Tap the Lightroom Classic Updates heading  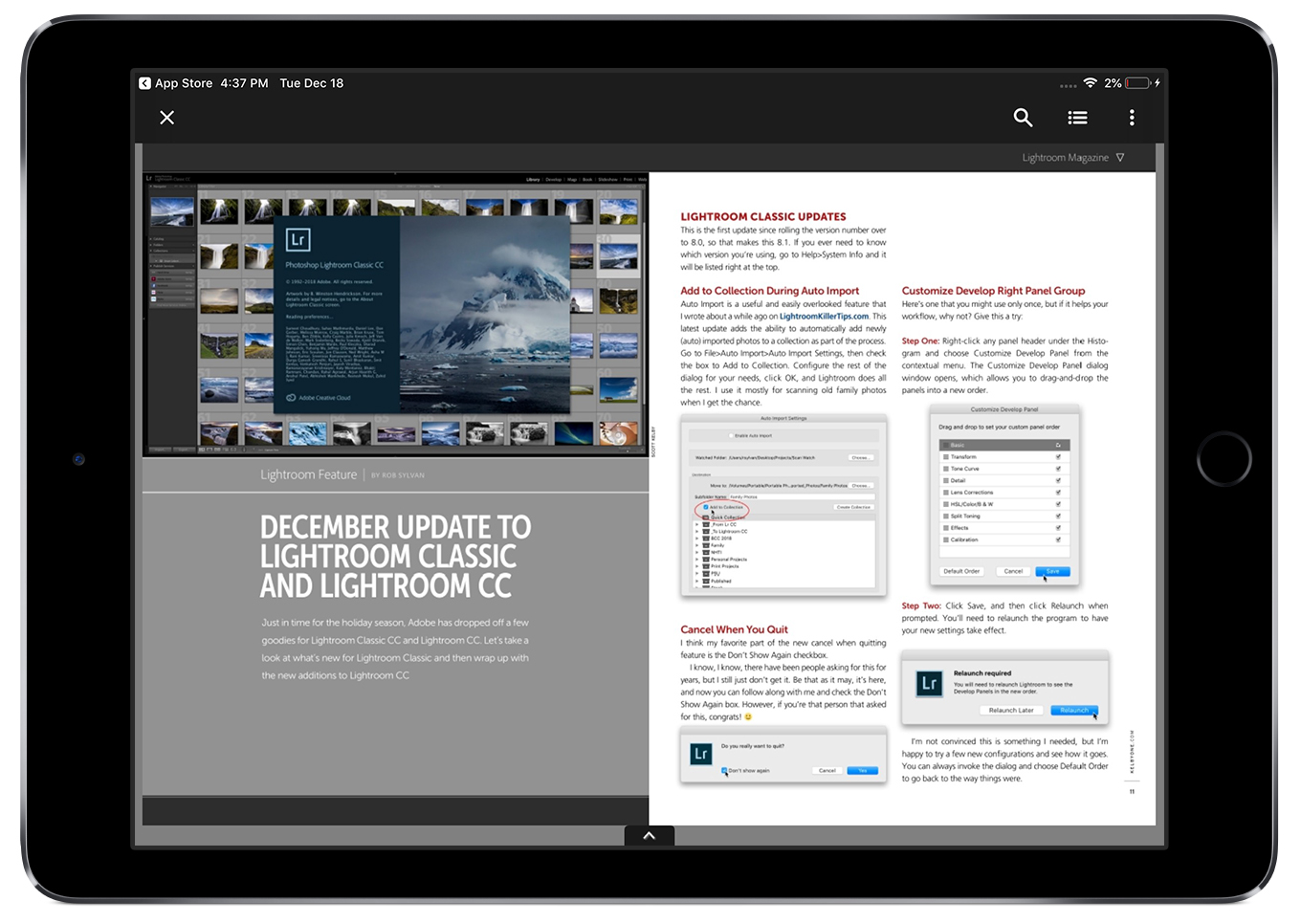coord(763,217)
